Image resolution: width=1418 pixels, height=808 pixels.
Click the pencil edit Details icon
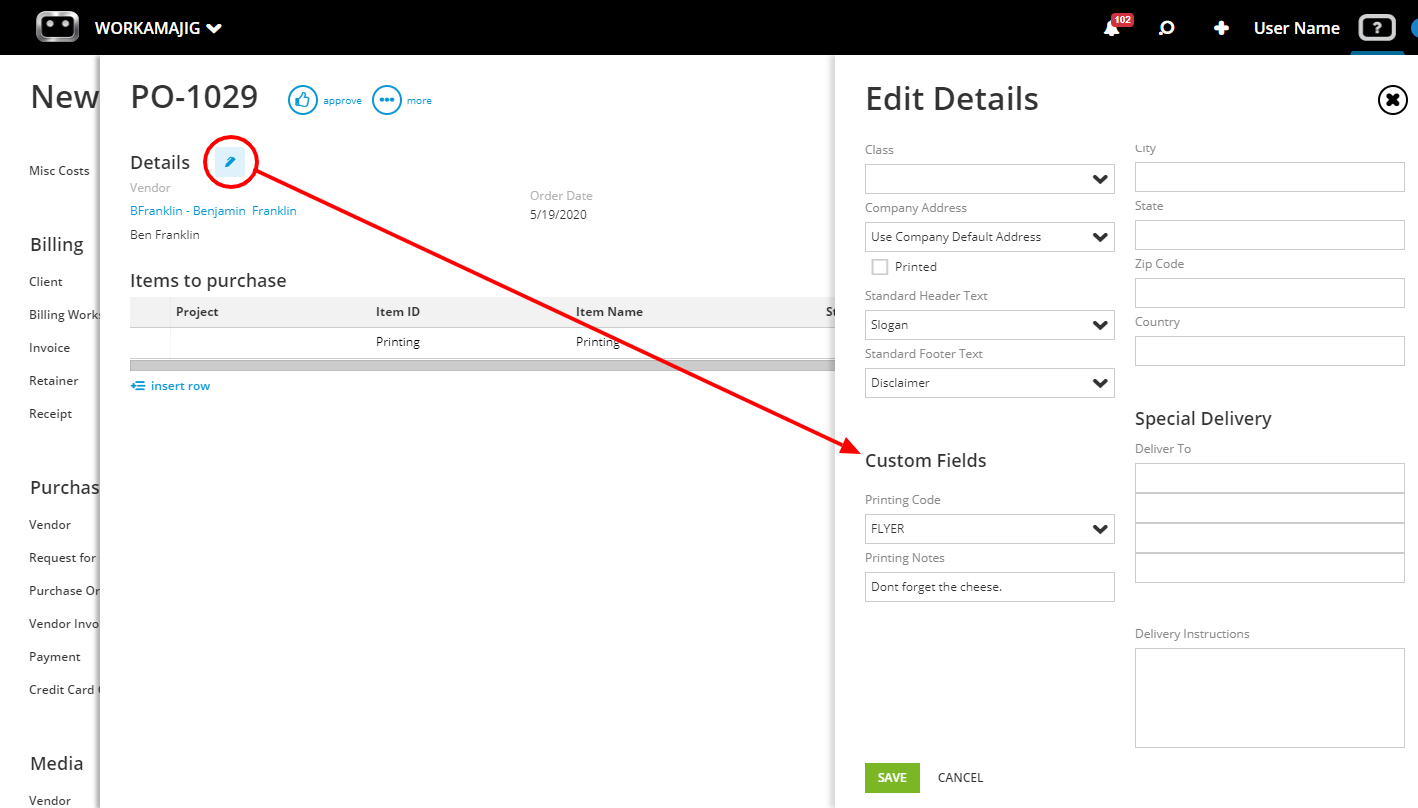(230, 162)
